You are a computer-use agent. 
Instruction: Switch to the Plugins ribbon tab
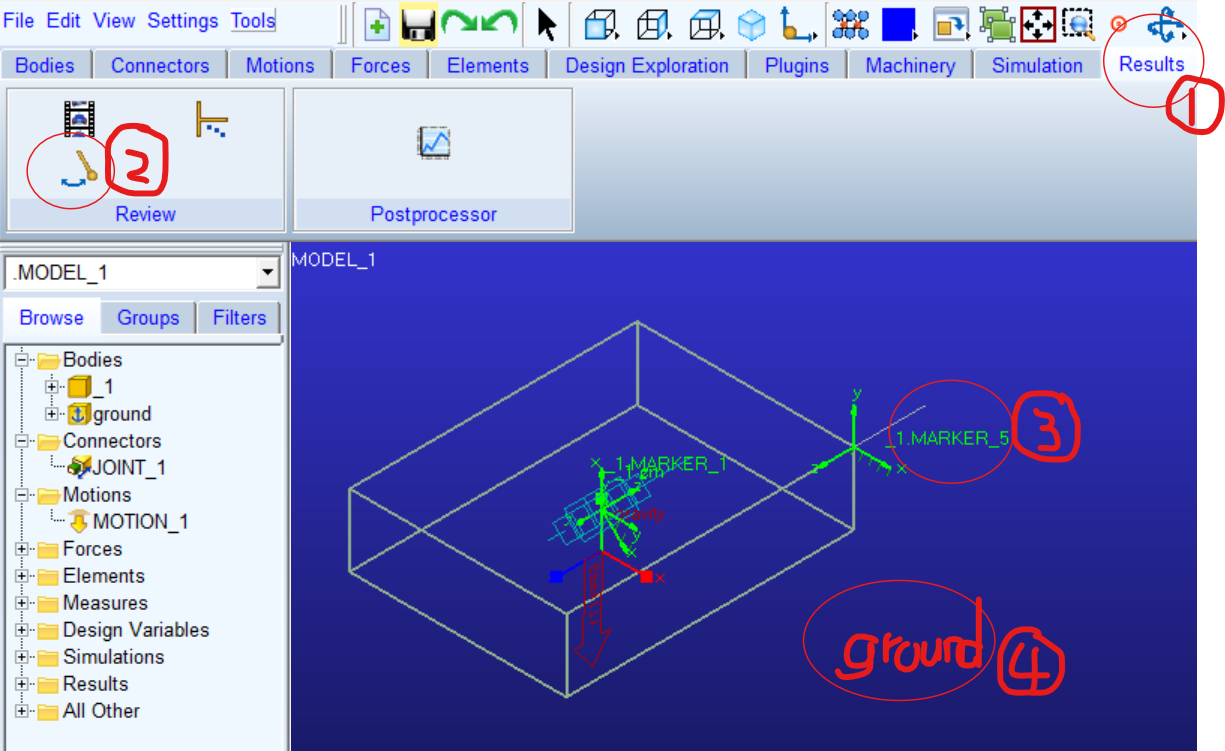point(797,66)
